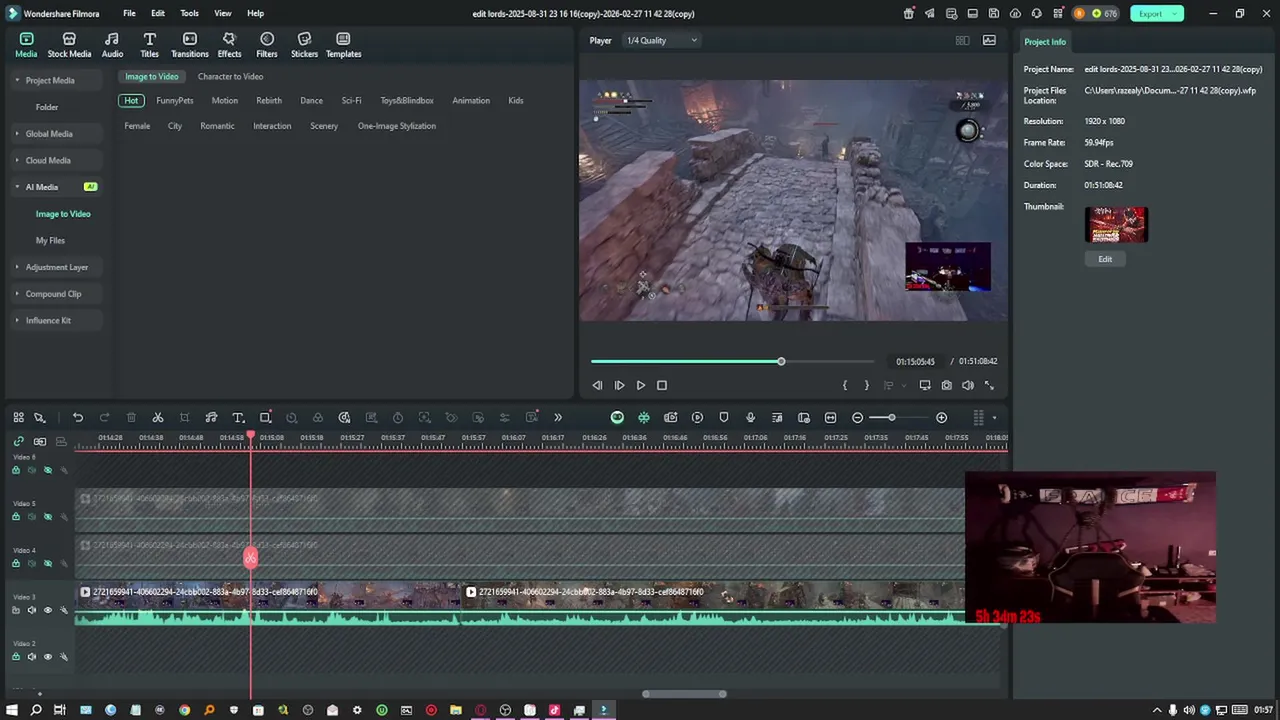Image resolution: width=1280 pixels, height=720 pixels.
Task: Open the Titles tab
Action: pos(149,45)
